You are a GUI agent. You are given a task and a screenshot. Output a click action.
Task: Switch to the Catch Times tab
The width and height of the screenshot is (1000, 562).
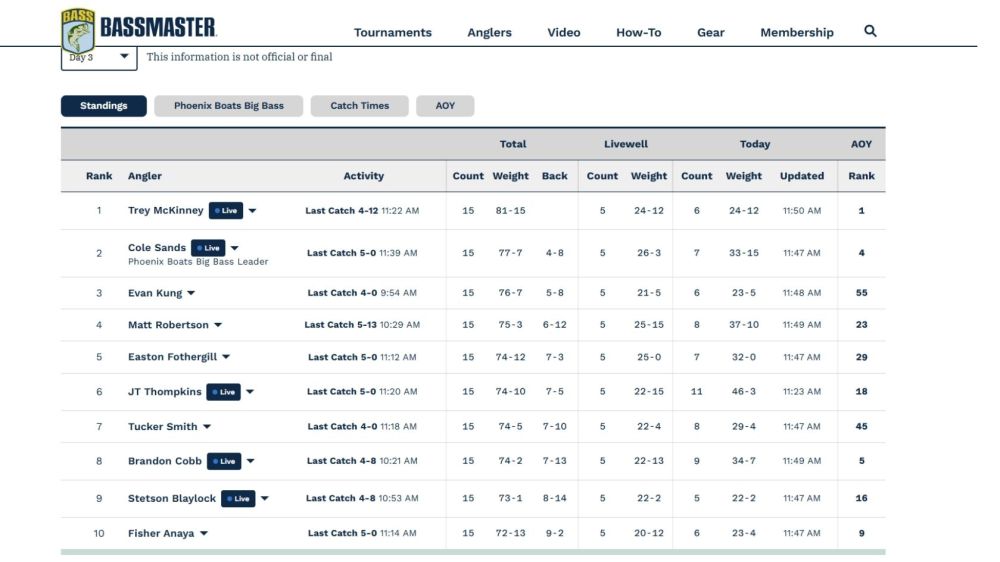(x=359, y=106)
